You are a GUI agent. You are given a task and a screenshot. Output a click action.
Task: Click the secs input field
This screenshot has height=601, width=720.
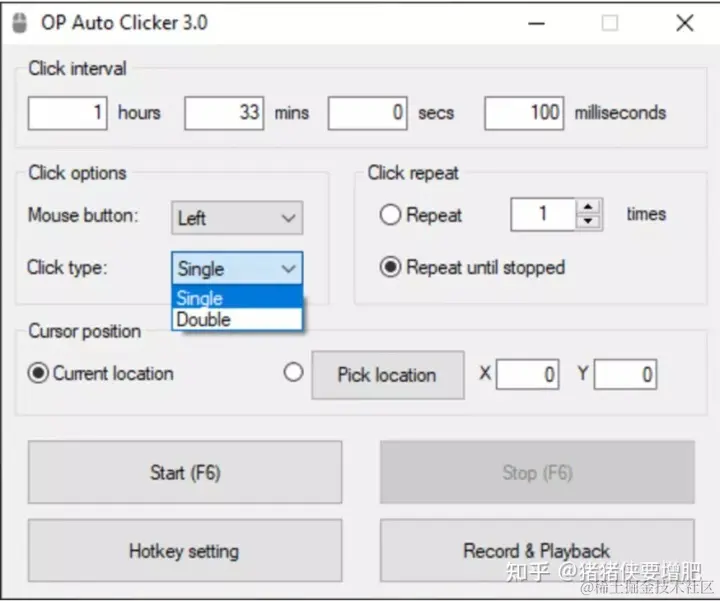point(367,113)
